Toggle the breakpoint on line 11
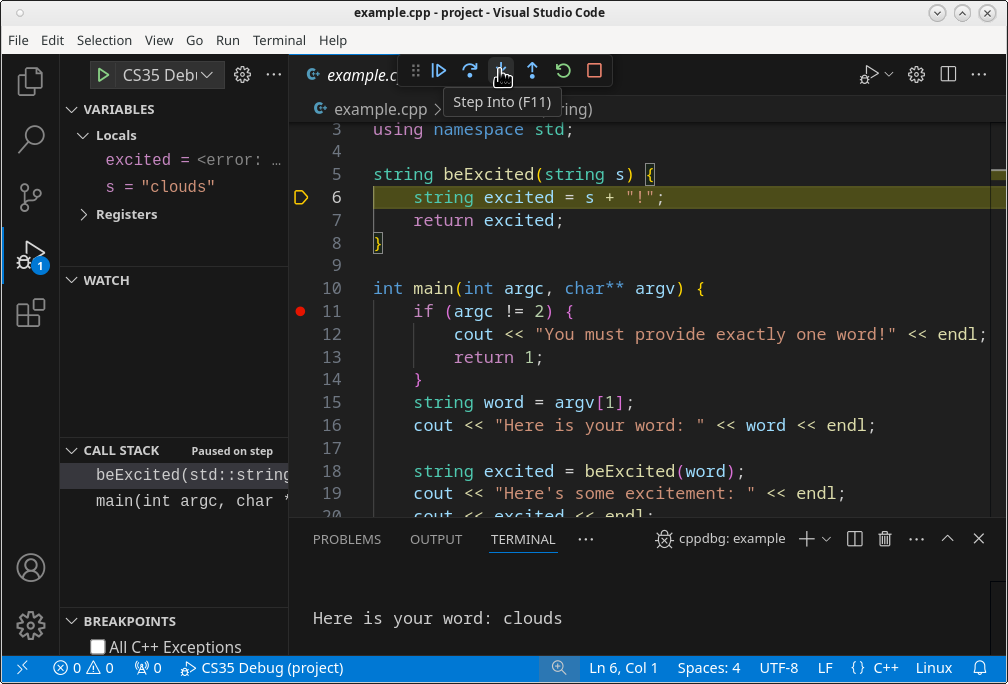Viewport: 1008px width, 684px height. pyautogui.click(x=300, y=312)
